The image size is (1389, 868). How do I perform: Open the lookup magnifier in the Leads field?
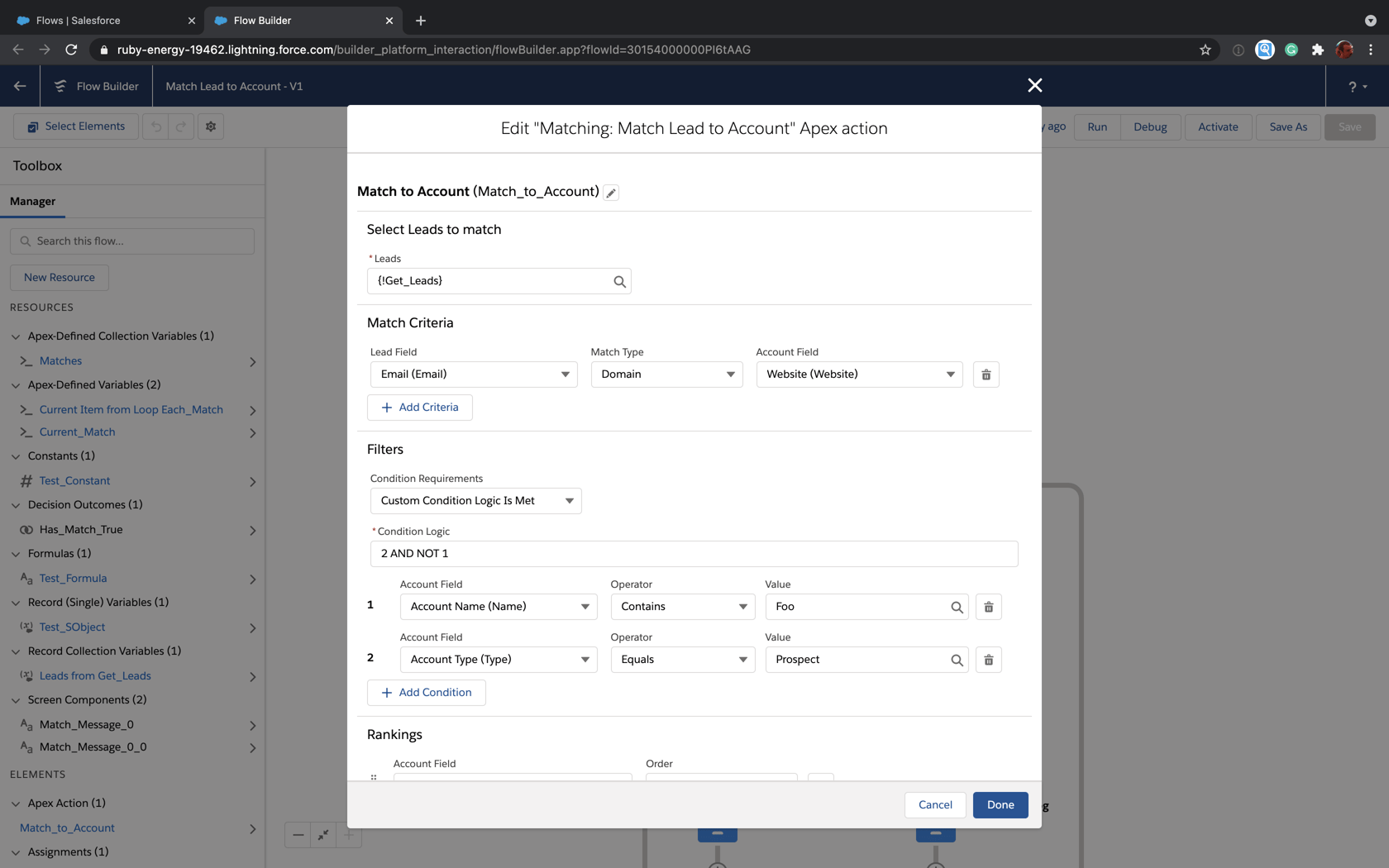pos(619,281)
